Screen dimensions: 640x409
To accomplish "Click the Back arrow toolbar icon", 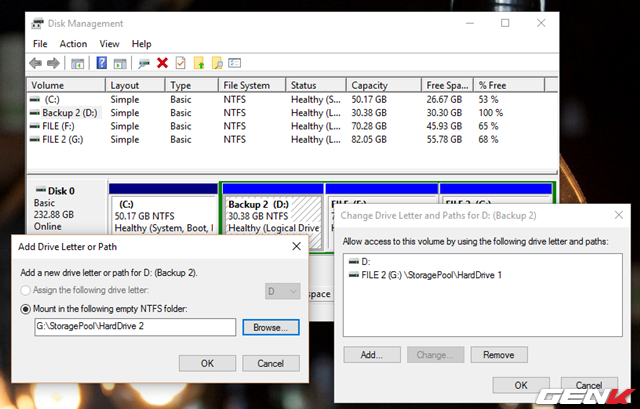I will tap(37, 63).
